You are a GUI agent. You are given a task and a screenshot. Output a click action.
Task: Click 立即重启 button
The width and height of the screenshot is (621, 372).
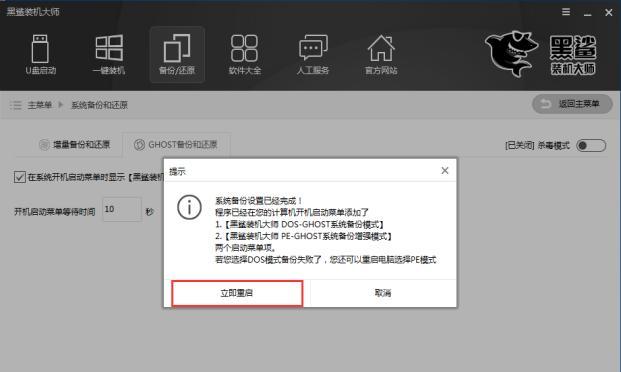237,293
